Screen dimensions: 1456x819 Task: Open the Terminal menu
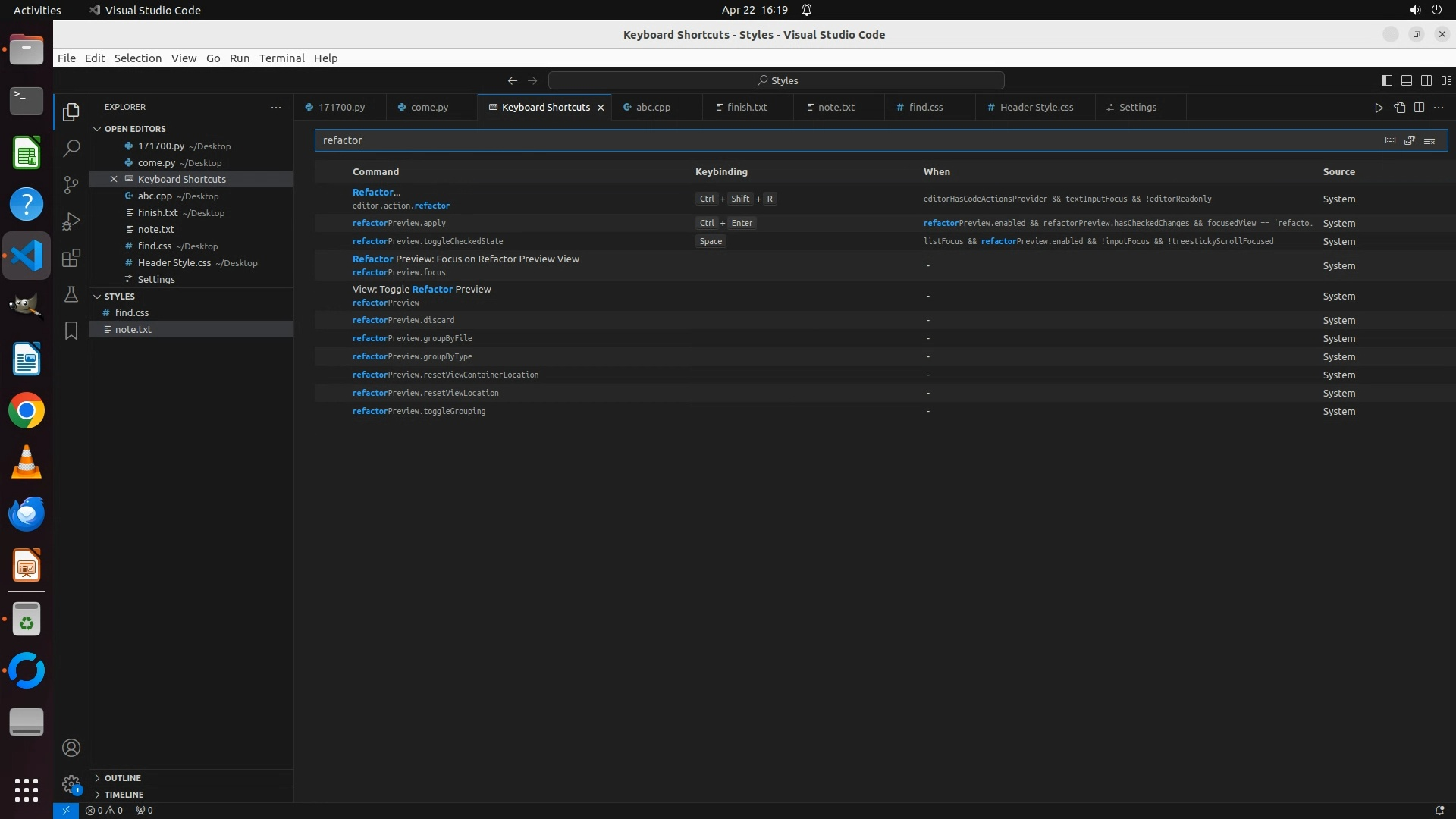click(281, 58)
